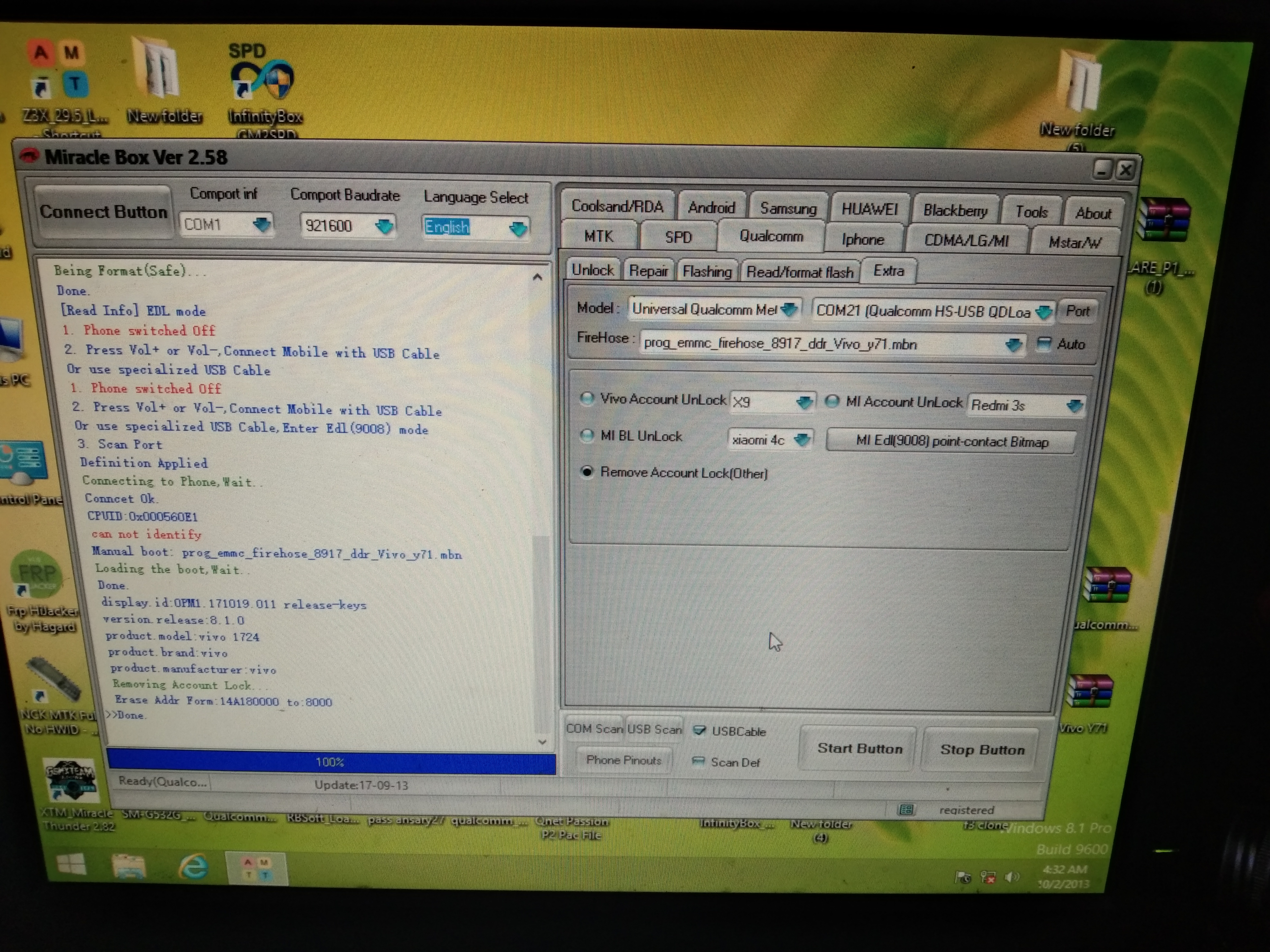Image resolution: width=1270 pixels, height=952 pixels.
Task: Switch to the Samsung tab
Action: (788, 208)
